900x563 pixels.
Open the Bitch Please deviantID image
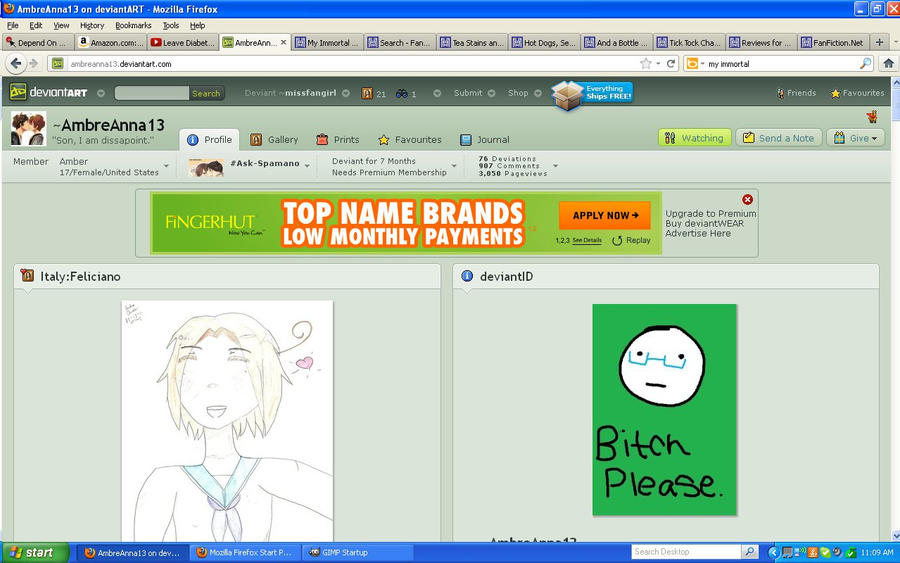click(664, 410)
